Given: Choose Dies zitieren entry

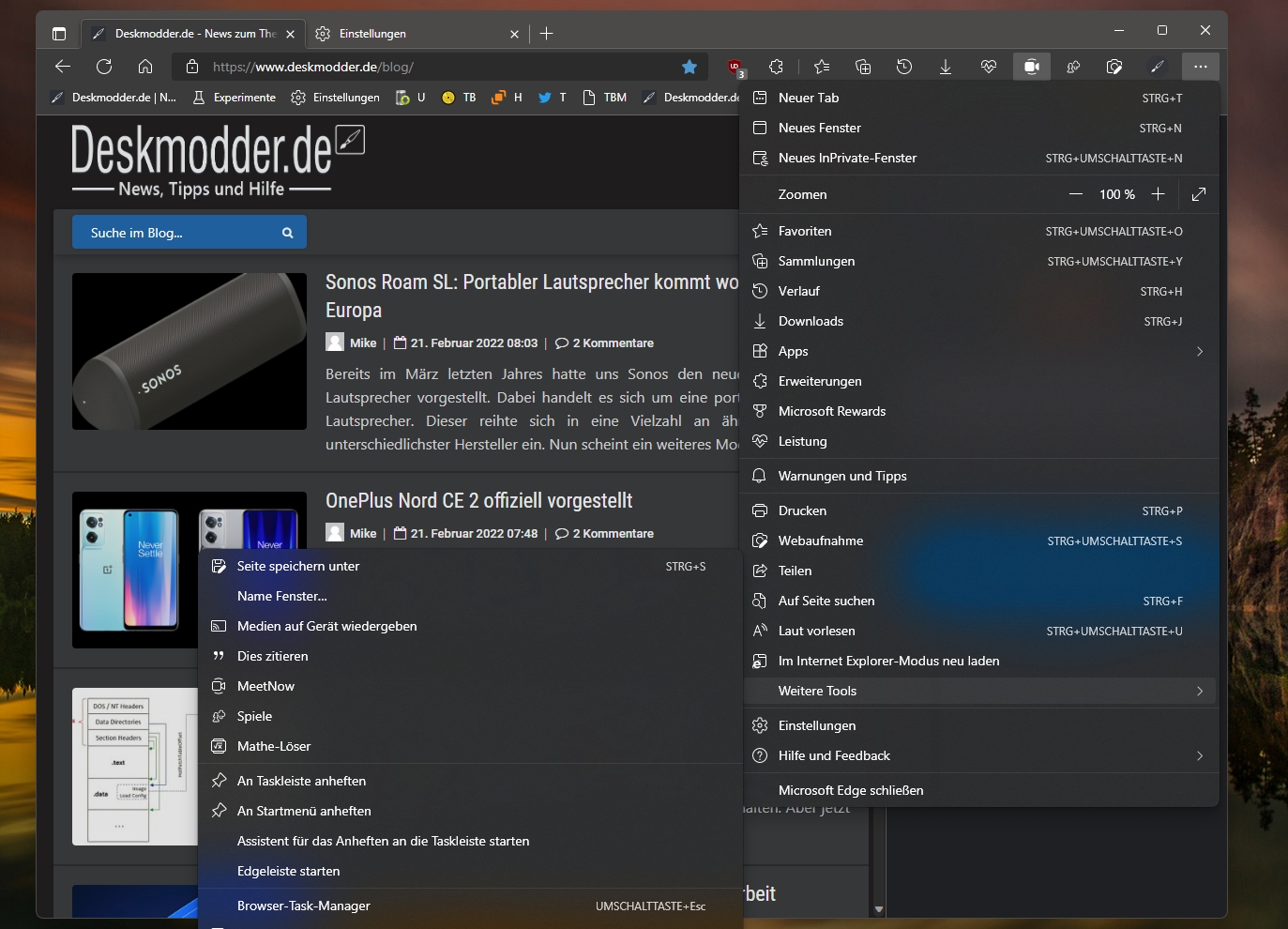Looking at the screenshot, I should [471, 656].
